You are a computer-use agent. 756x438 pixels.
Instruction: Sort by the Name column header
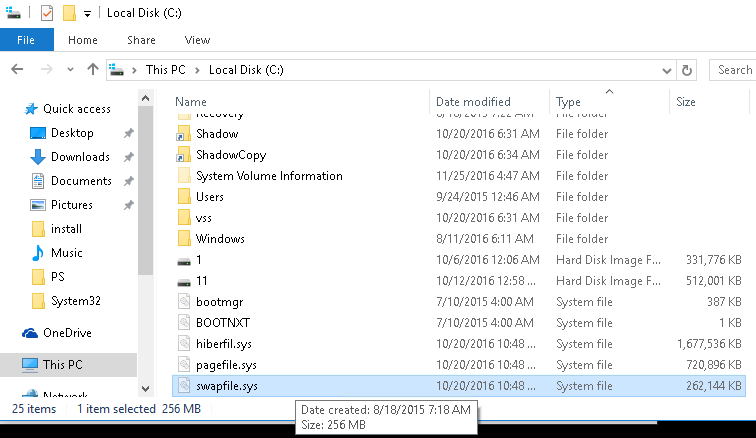coord(191,102)
